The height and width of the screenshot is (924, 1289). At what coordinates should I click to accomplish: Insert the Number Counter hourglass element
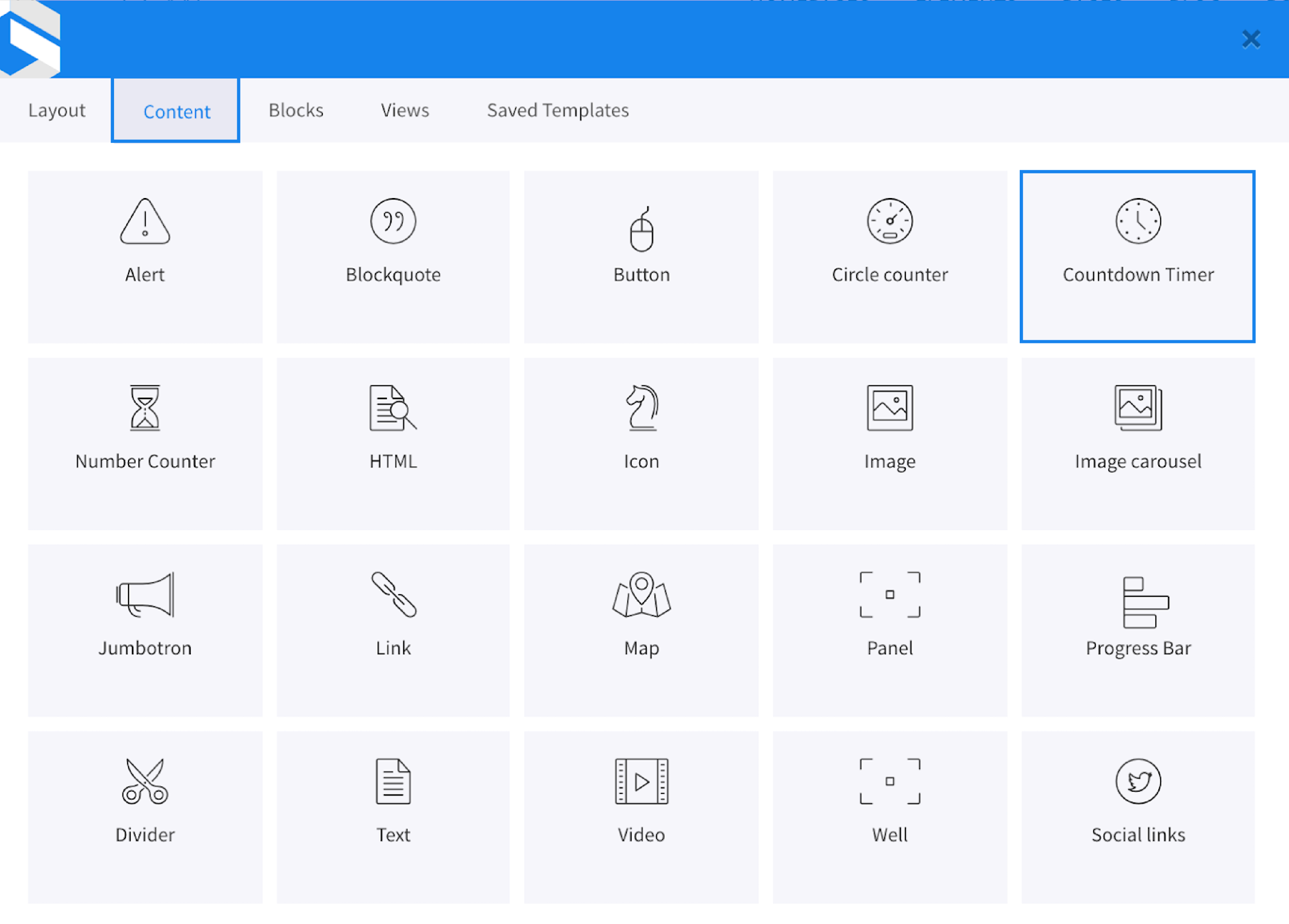click(x=145, y=444)
